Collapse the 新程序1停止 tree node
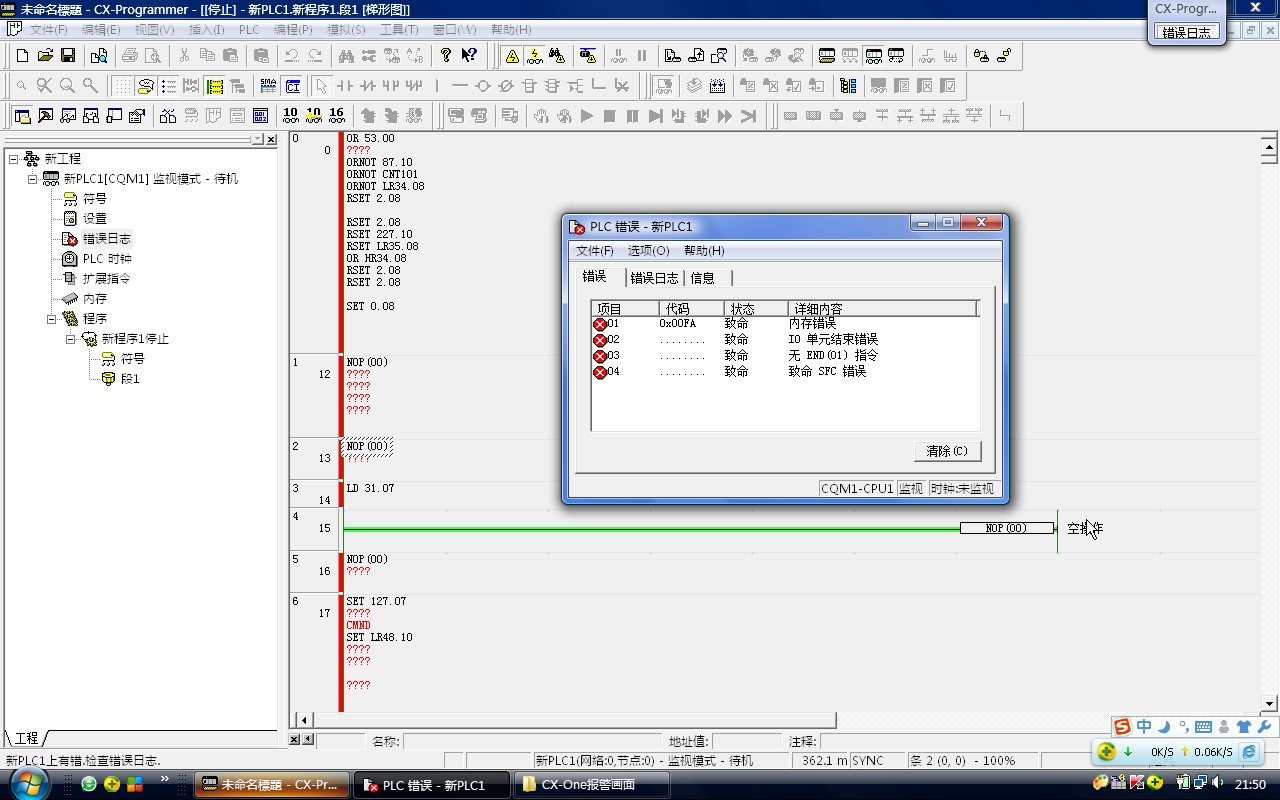This screenshot has height=800, width=1280. 71,339
